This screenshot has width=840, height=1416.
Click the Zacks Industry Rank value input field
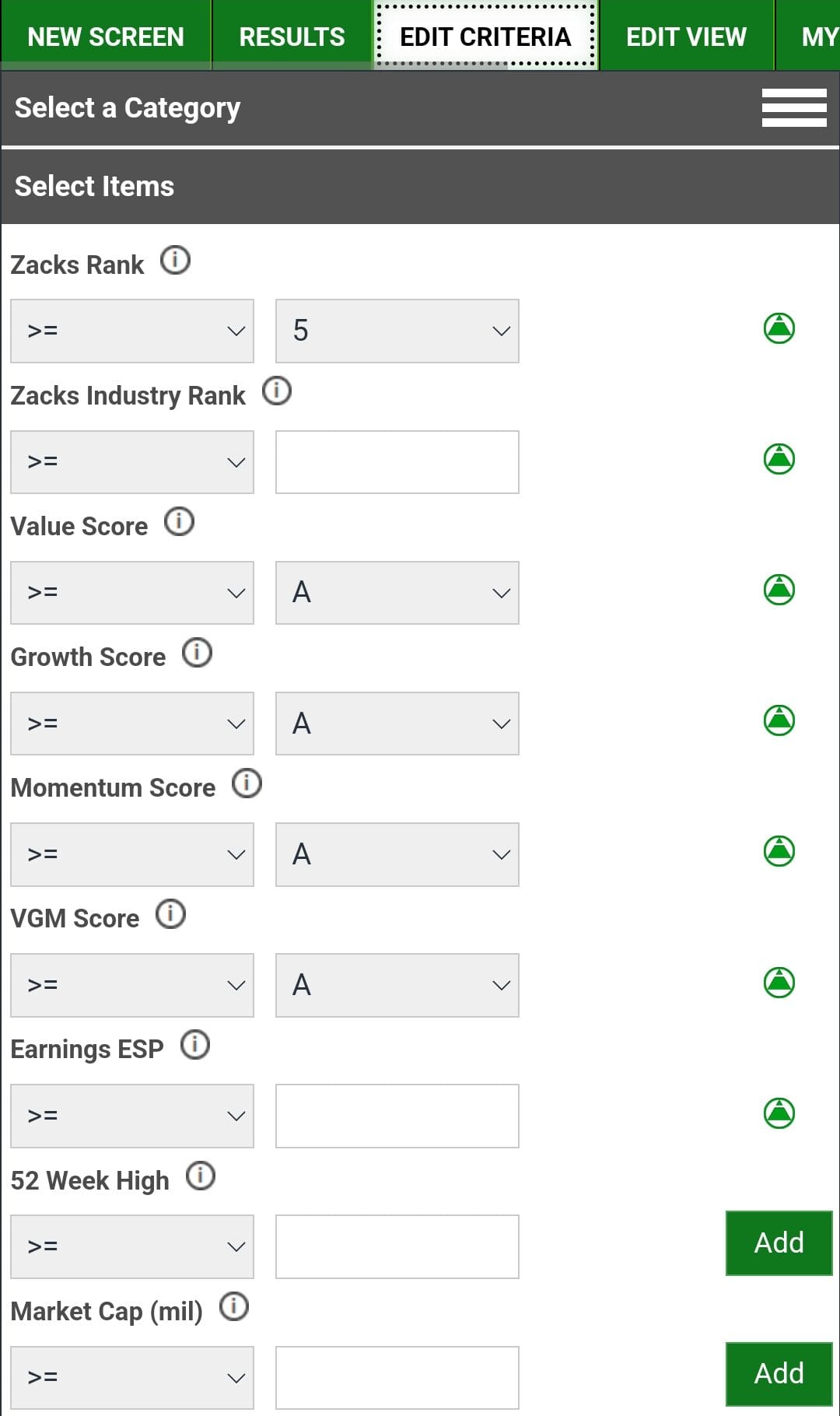pos(396,461)
